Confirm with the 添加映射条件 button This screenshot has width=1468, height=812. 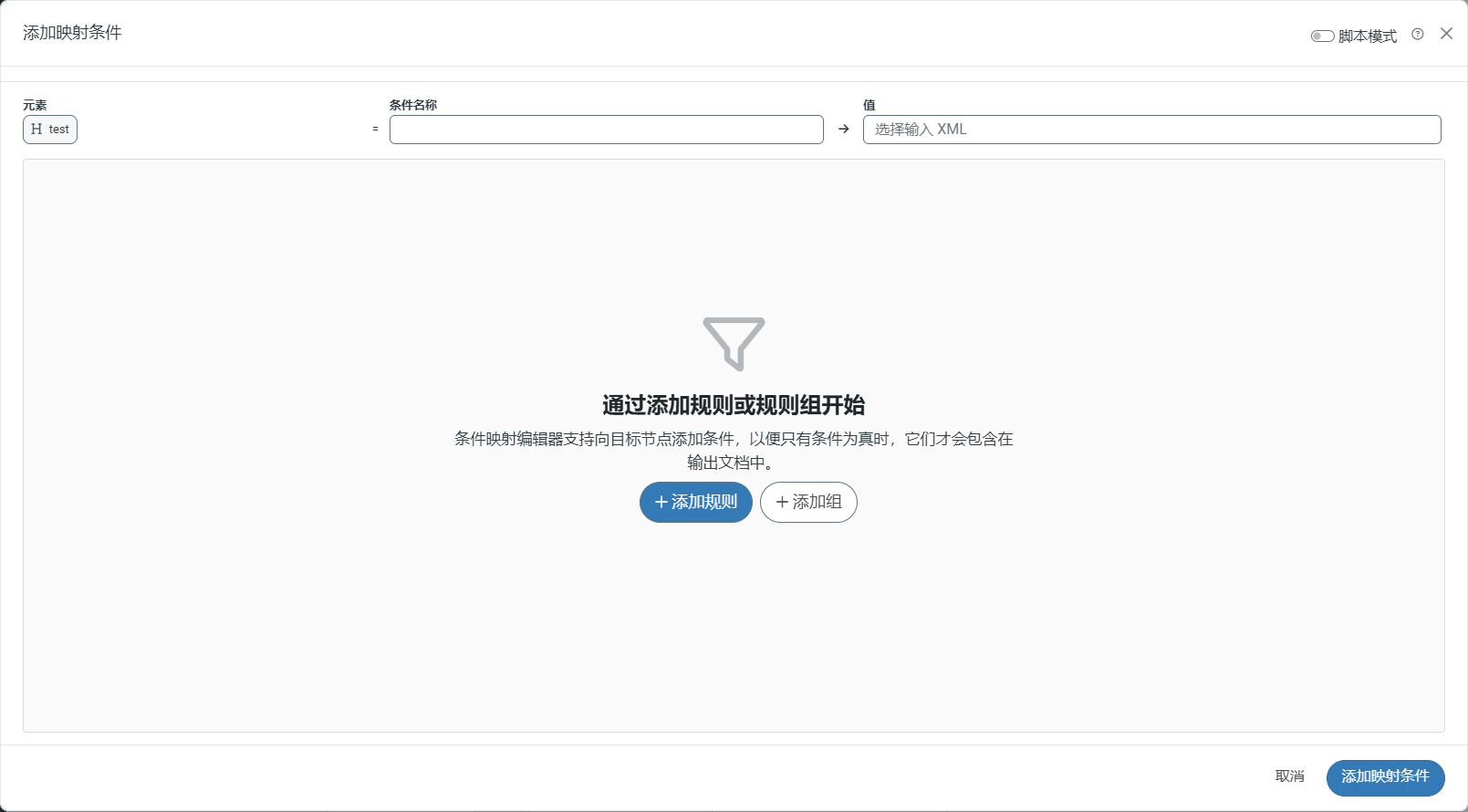1385,777
